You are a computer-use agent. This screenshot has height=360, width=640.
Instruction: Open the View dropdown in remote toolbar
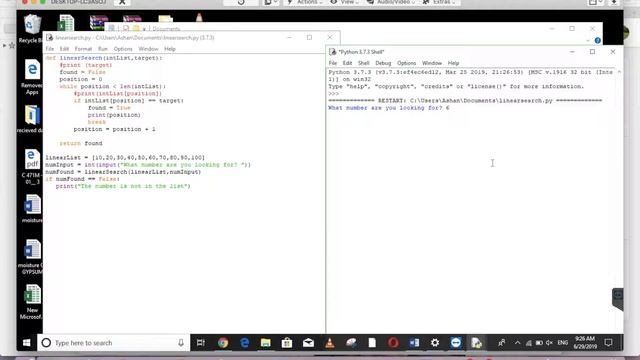344,2
